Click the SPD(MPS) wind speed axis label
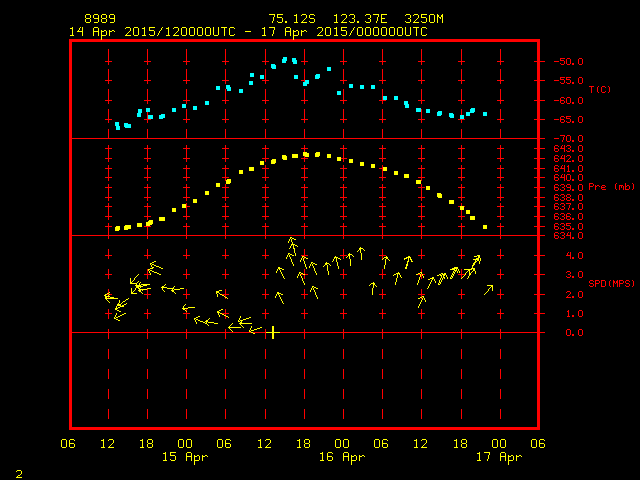Screen dimensions: 640x480 606,283
